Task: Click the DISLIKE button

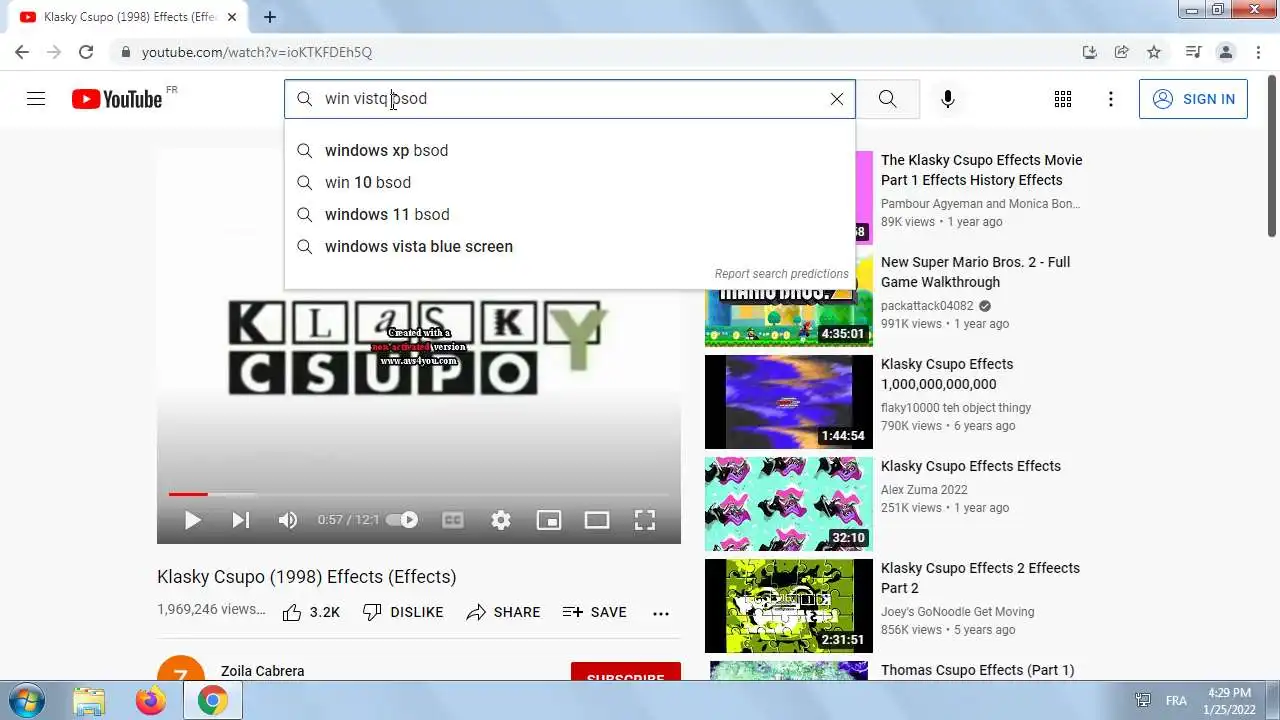Action: tap(403, 612)
